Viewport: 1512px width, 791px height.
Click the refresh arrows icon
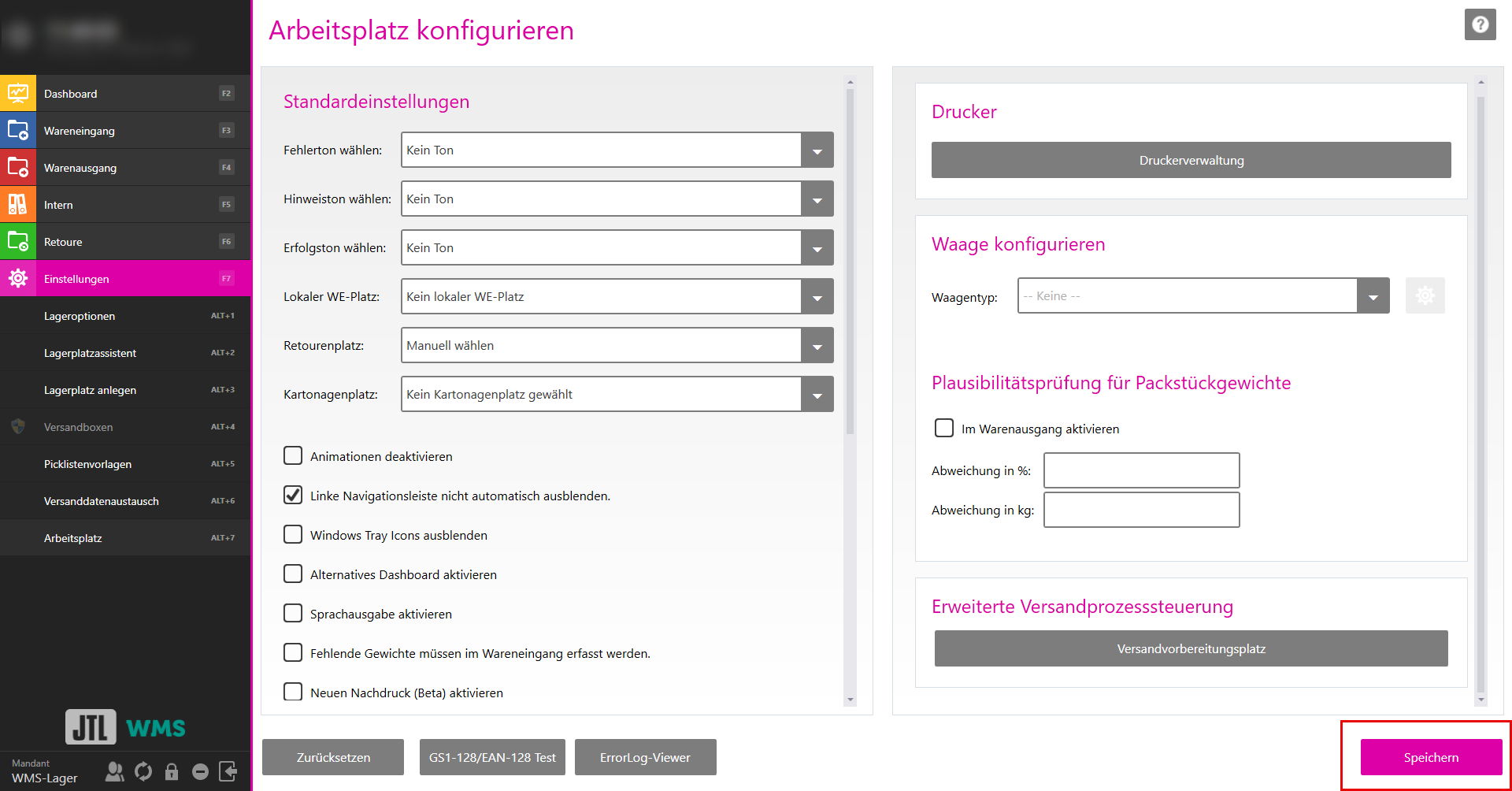pyautogui.click(x=143, y=771)
